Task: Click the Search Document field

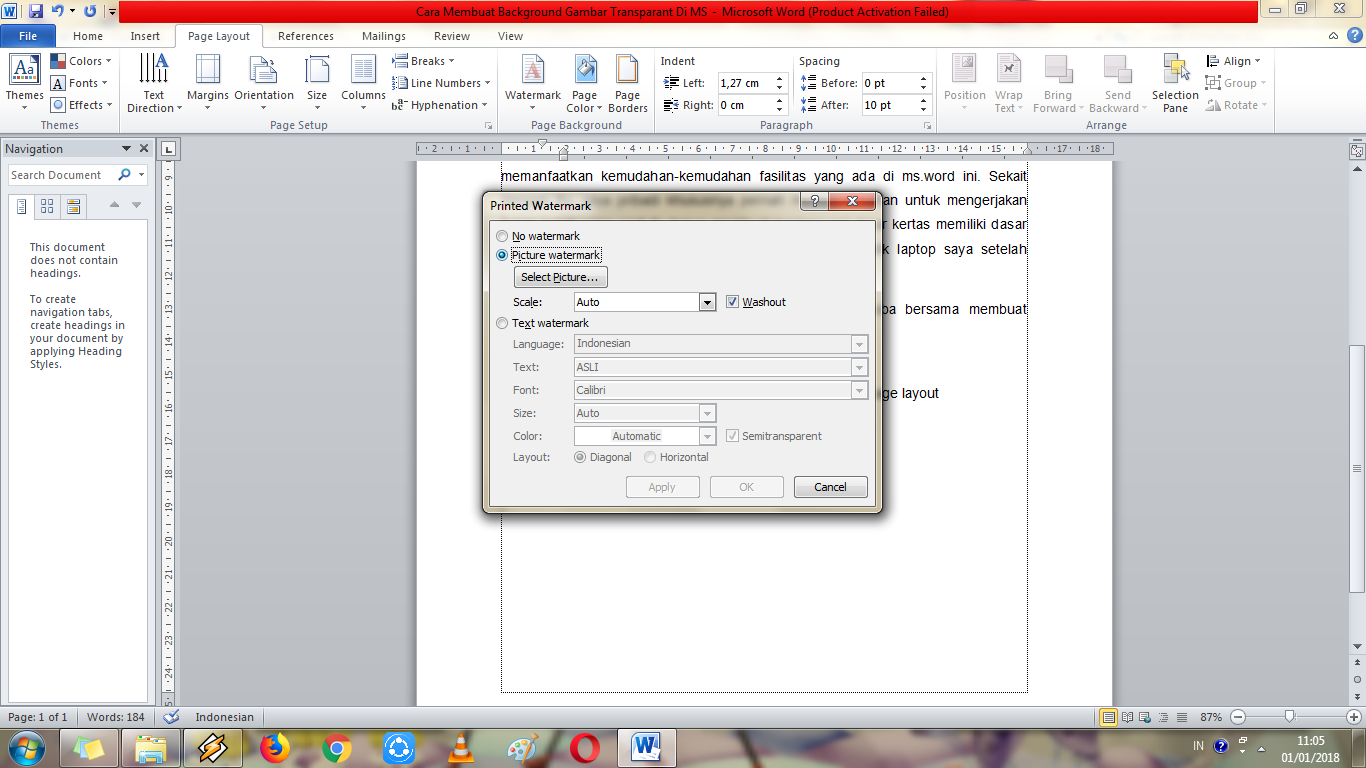Action: coord(62,175)
